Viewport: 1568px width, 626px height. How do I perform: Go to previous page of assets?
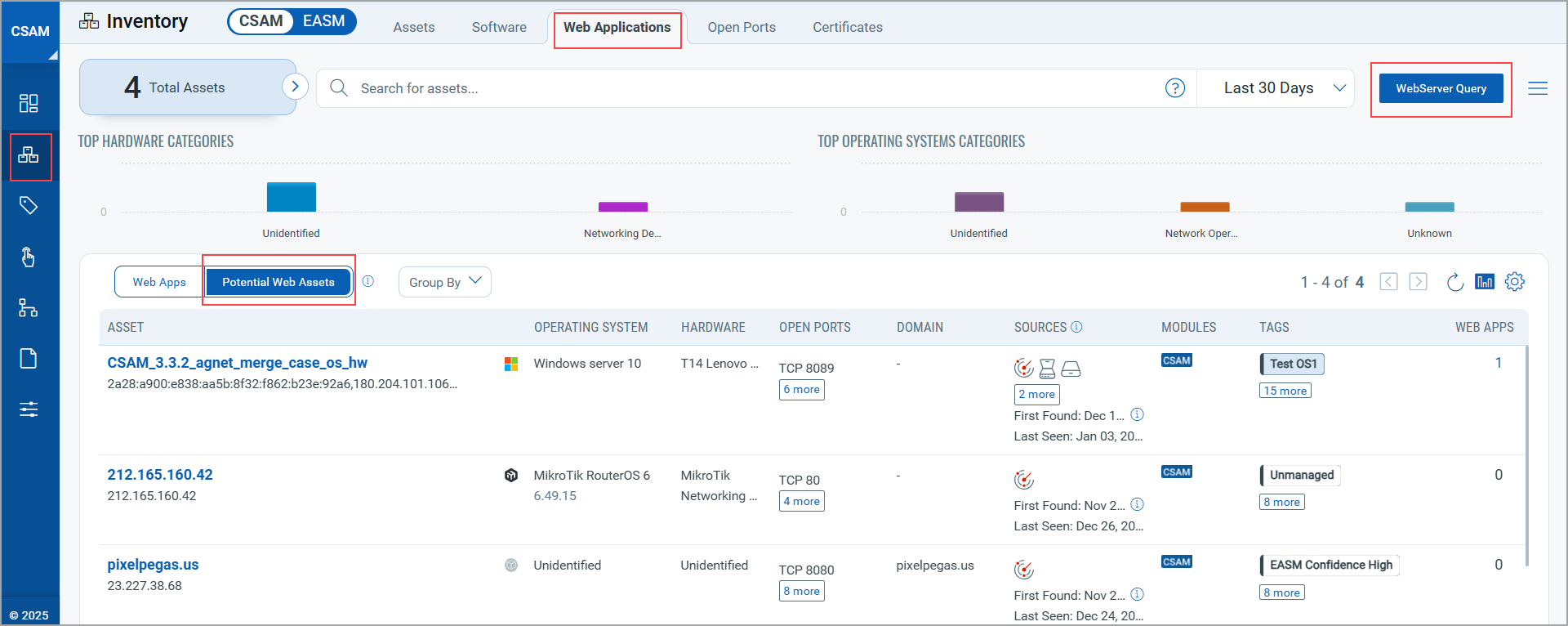point(1388,282)
